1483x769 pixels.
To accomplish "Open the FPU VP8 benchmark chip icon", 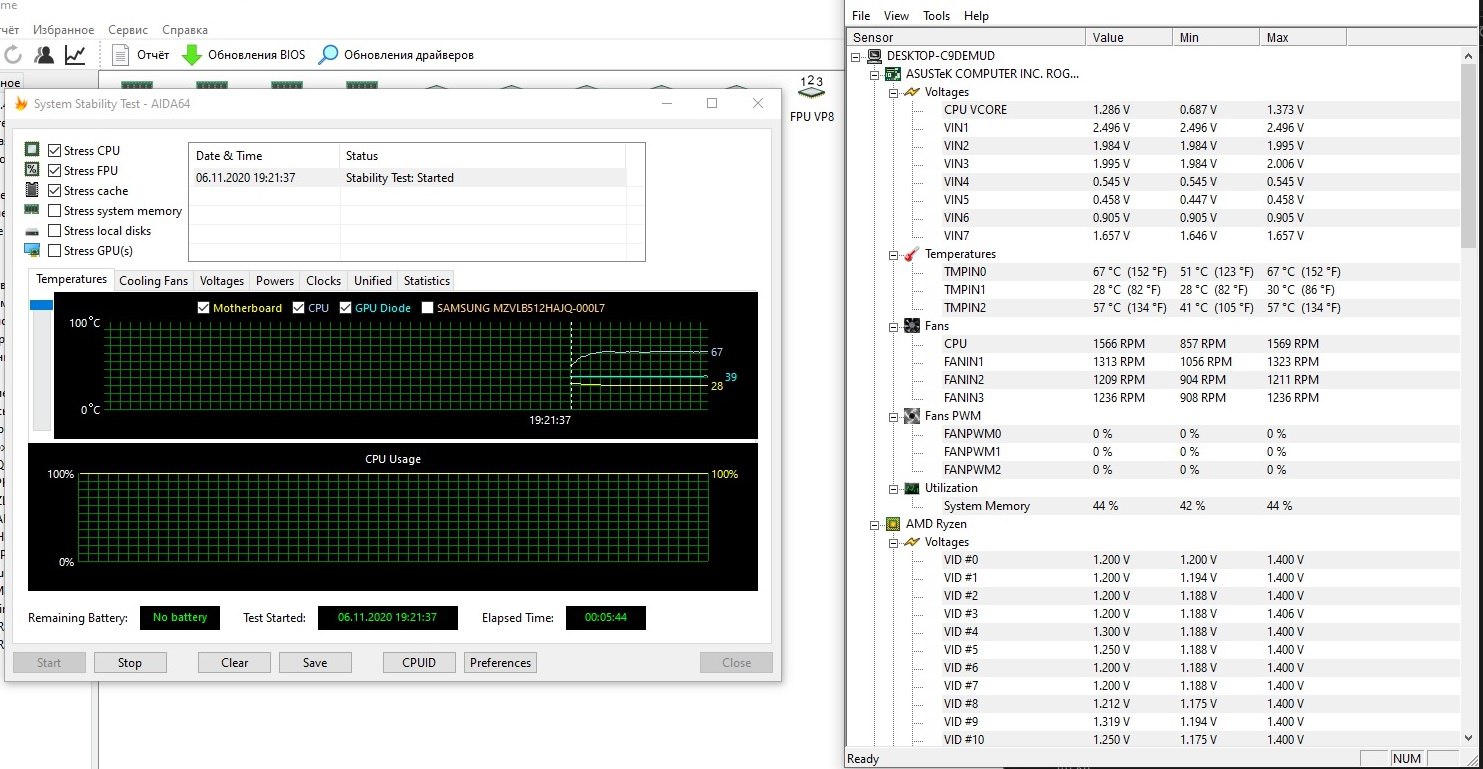I will coord(811,88).
